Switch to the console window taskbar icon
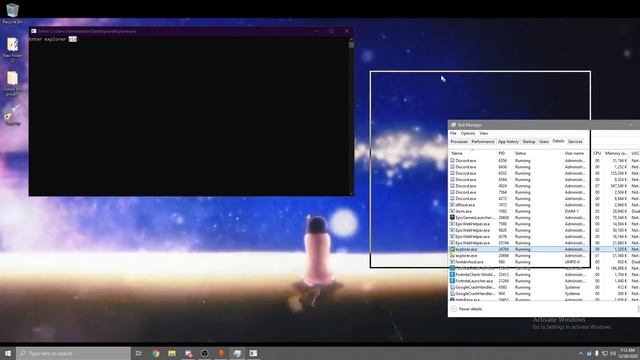The image size is (640, 360). (x=253, y=353)
